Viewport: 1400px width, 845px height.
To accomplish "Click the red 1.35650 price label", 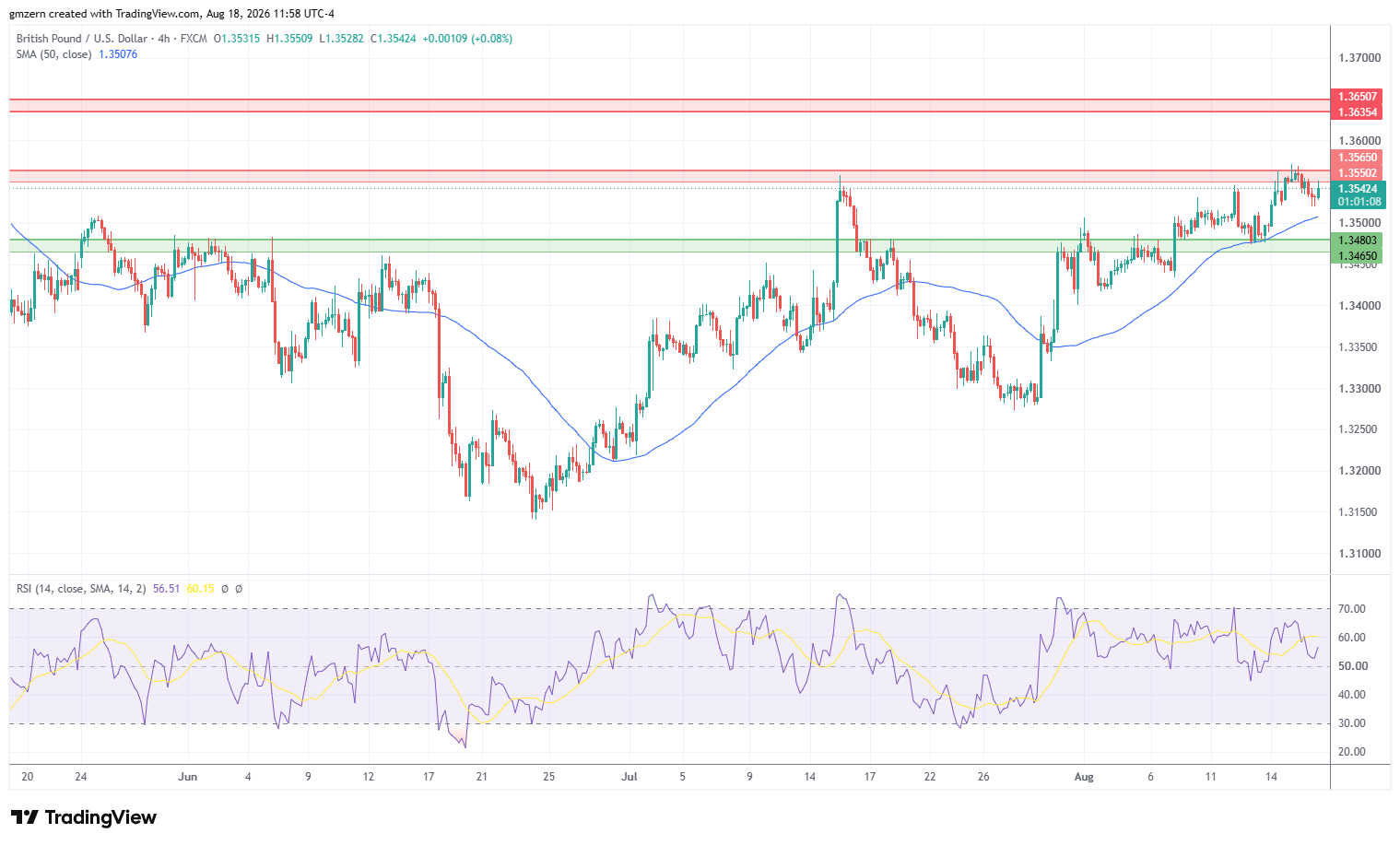I will tap(1358, 158).
